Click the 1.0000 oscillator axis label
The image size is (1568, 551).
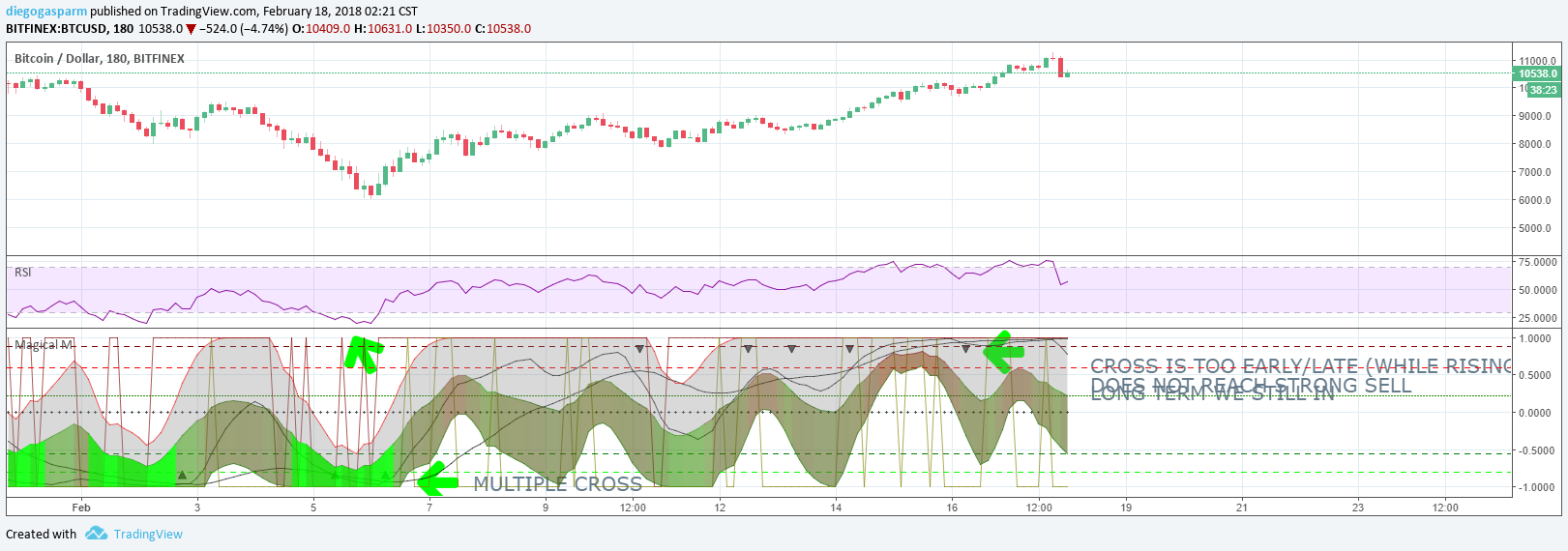click(1535, 338)
